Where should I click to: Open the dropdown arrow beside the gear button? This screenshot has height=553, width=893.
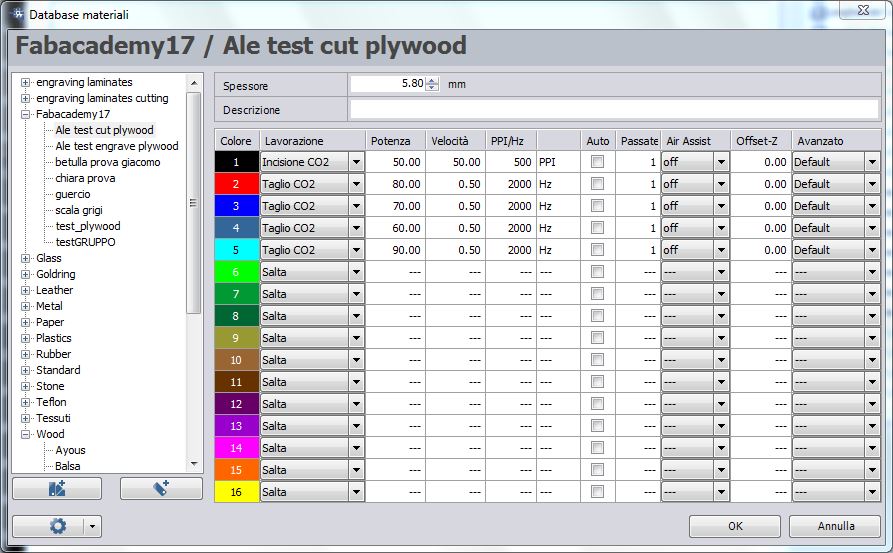[93, 526]
